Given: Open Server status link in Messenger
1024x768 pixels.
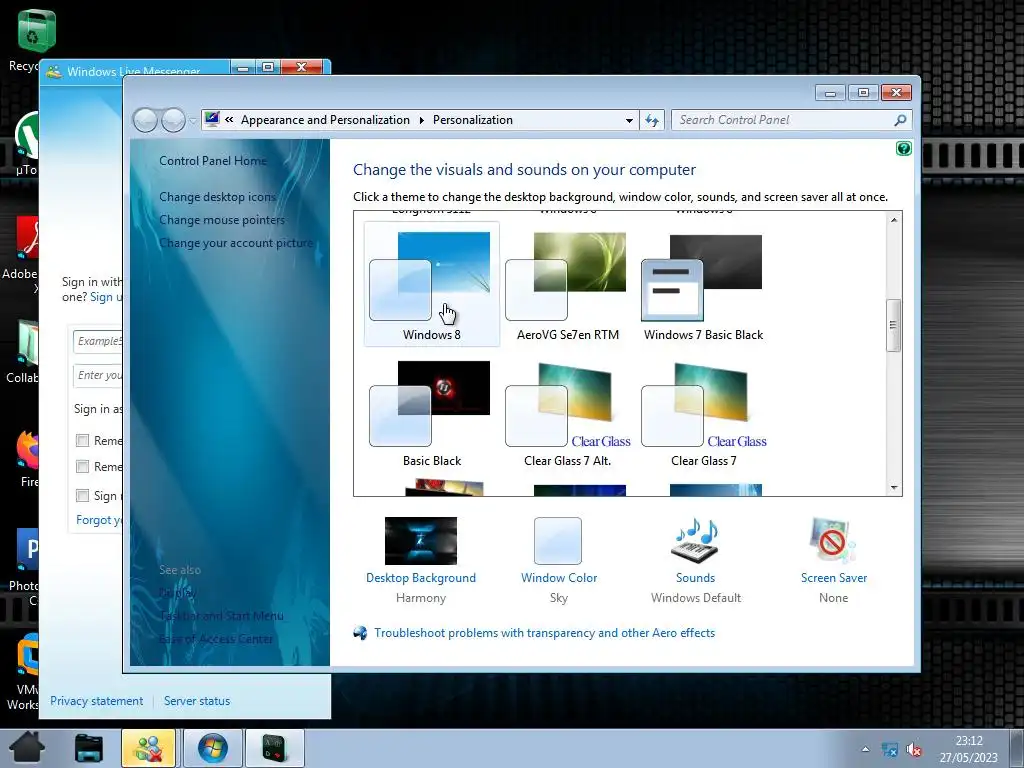Looking at the screenshot, I should (197, 701).
